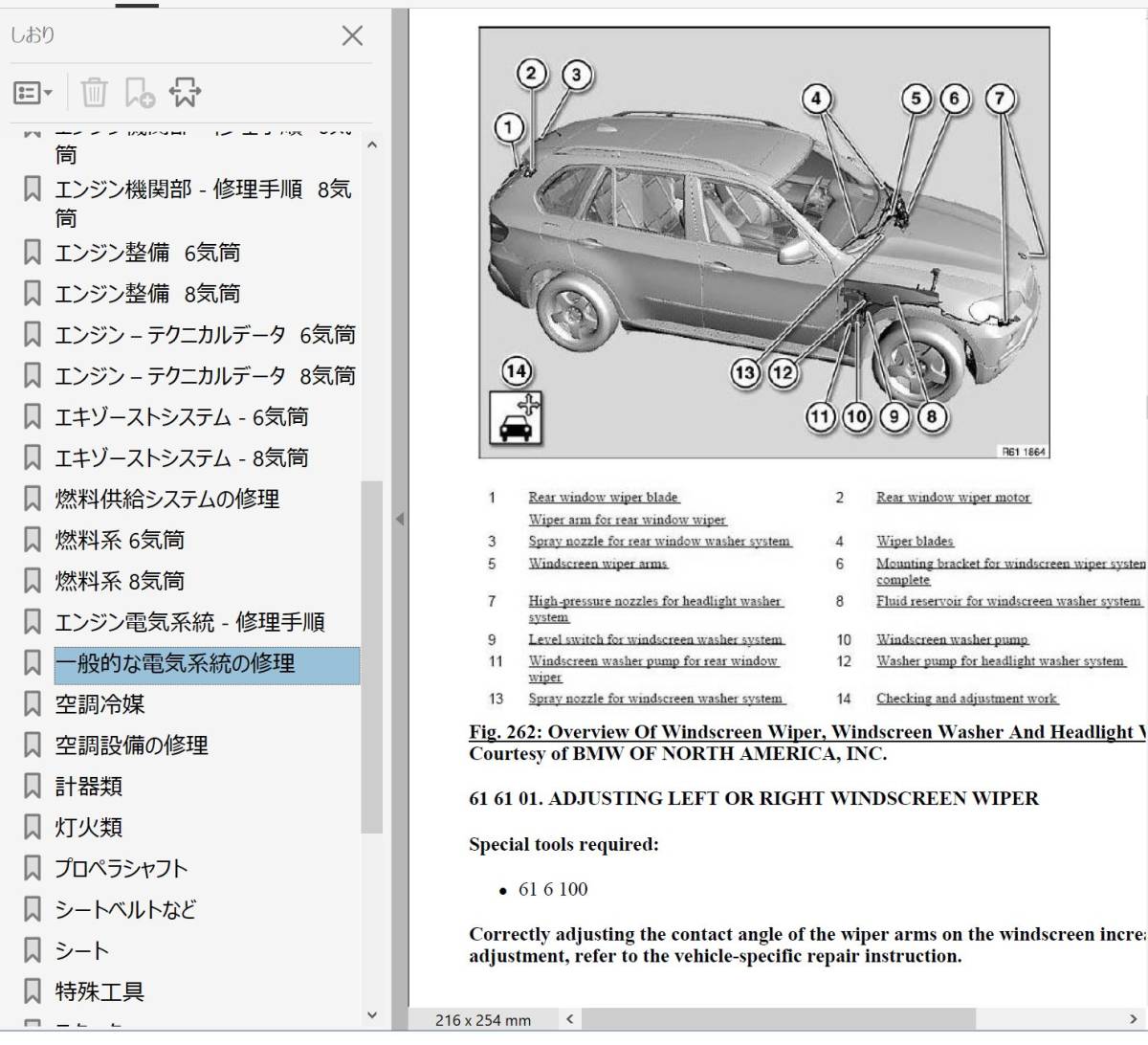Open bookmark エンジン電気系統 - 修理手順
The image size is (1148, 1045).
tap(189, 623)
